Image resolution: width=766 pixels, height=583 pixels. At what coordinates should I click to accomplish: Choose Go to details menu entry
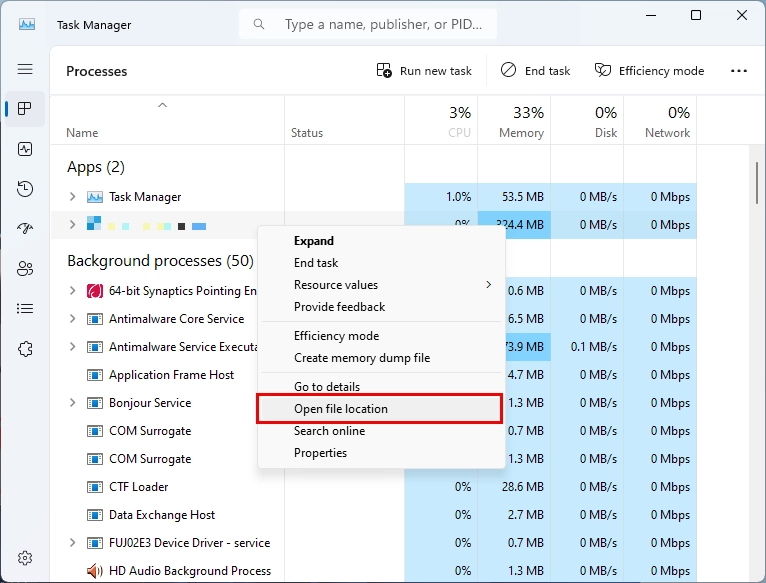point(381,386)
